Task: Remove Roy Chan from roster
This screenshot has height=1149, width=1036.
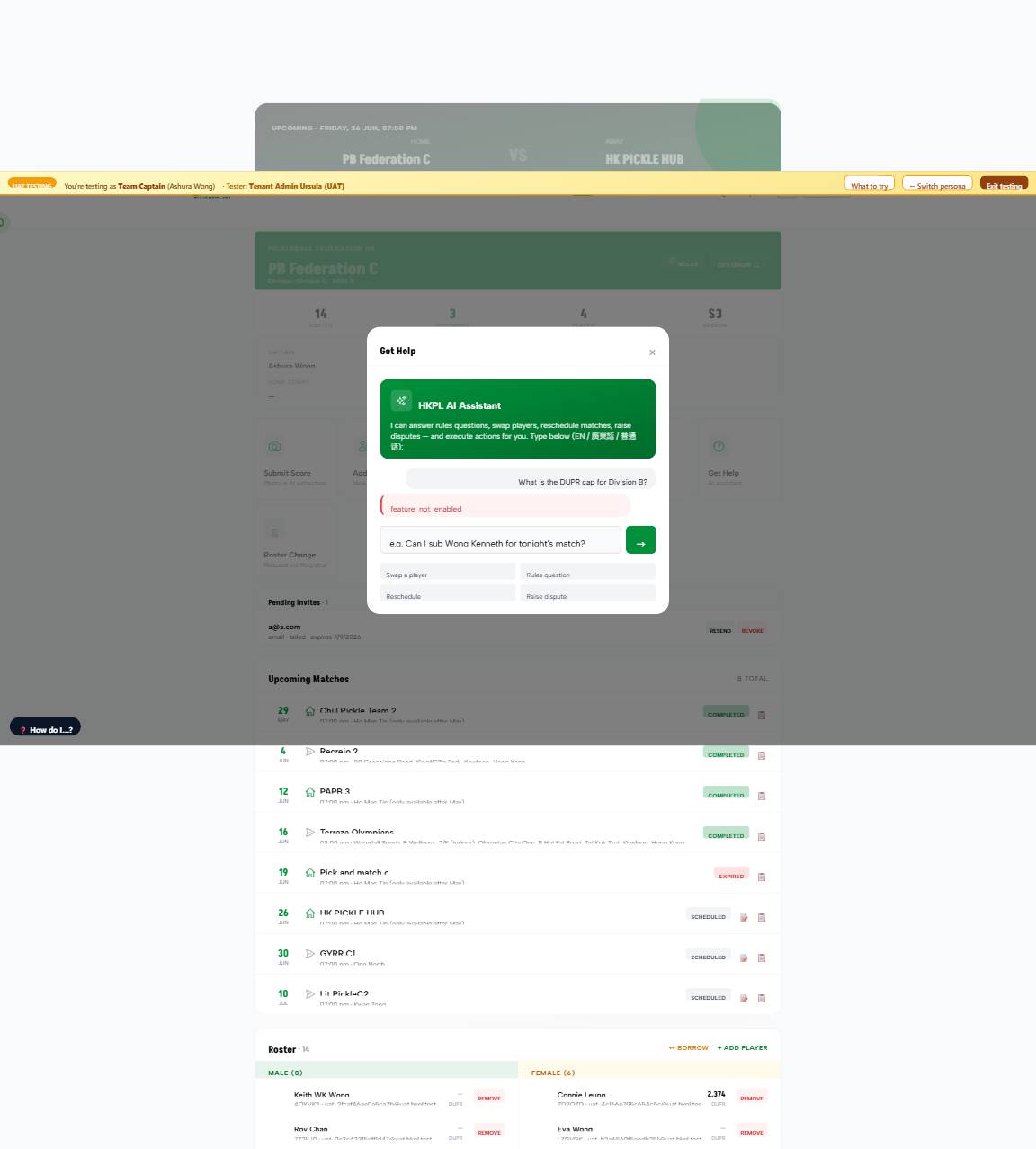Action: pos(489,1132)
